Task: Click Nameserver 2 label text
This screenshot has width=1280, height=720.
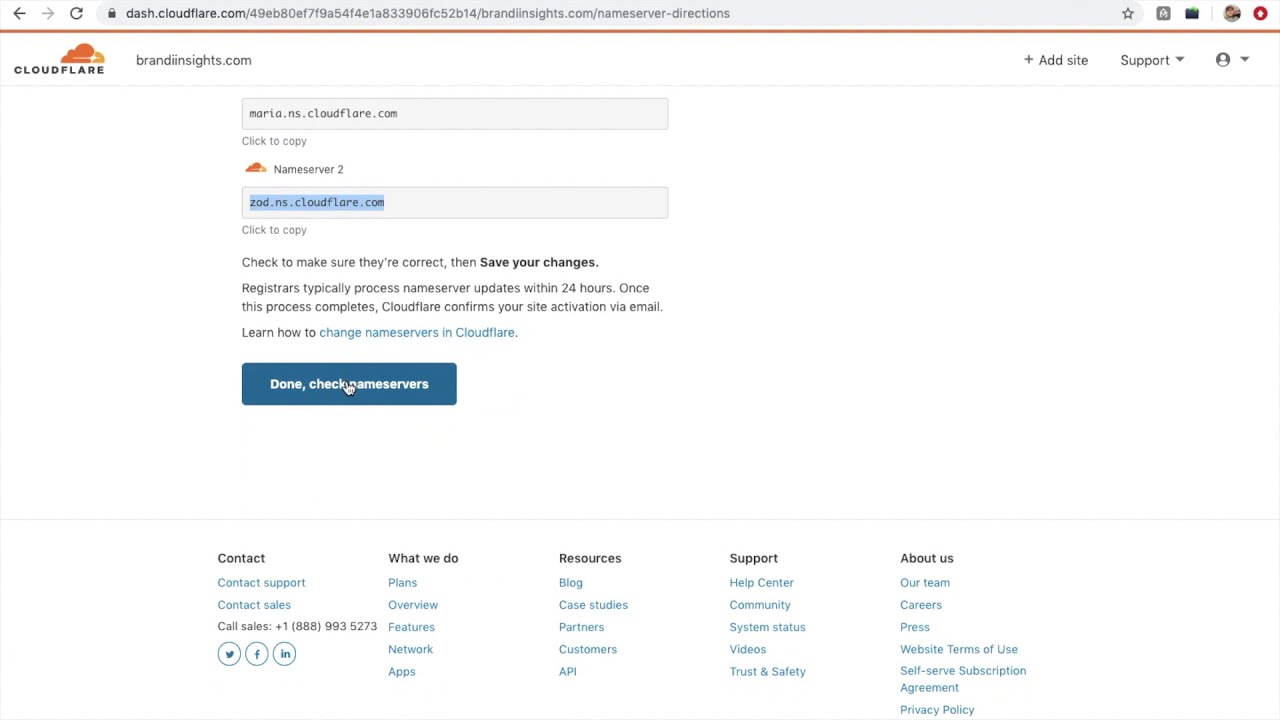Action: [x=308, y=169]
